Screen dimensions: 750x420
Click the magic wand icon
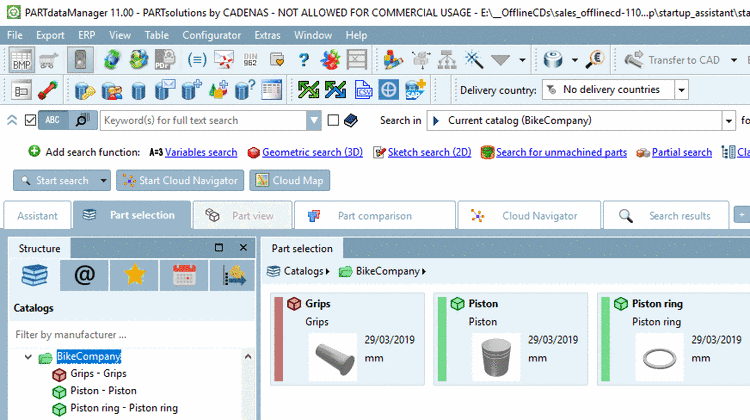(474, 60)
